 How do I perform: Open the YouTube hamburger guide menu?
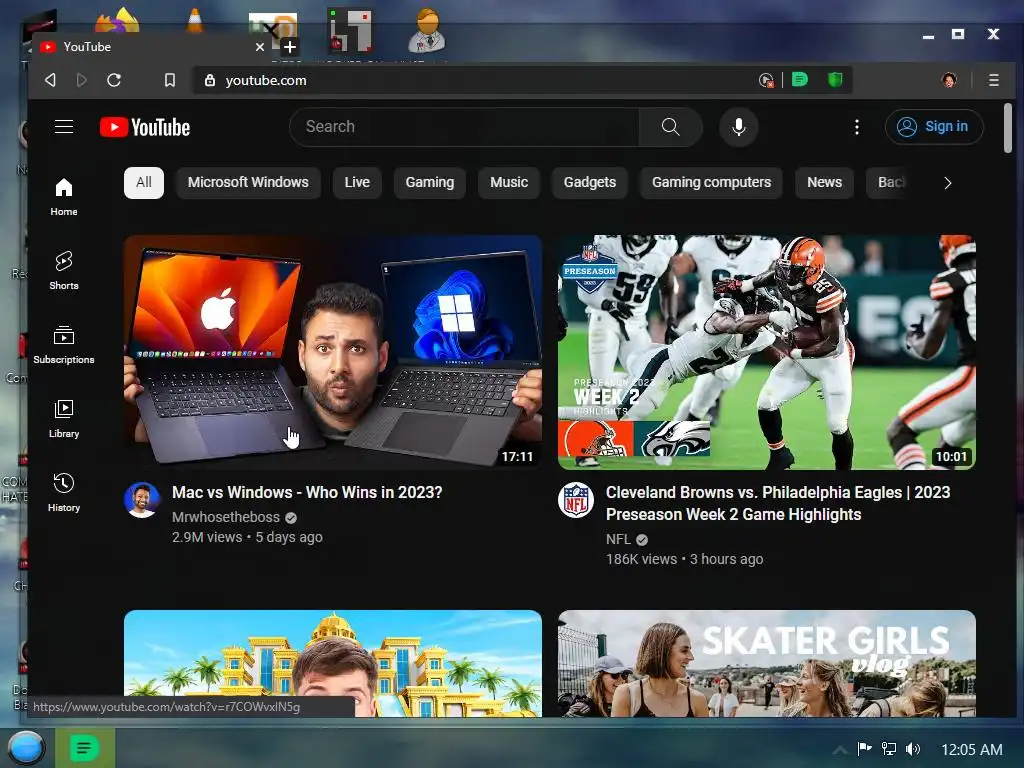[63, 127]
